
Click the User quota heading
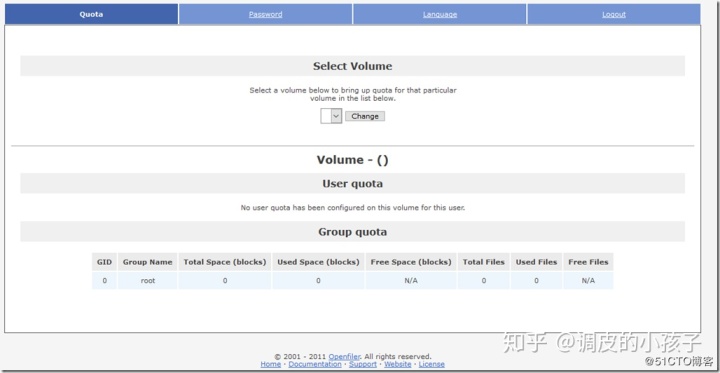pyautogui.click(x=353, y=184)
